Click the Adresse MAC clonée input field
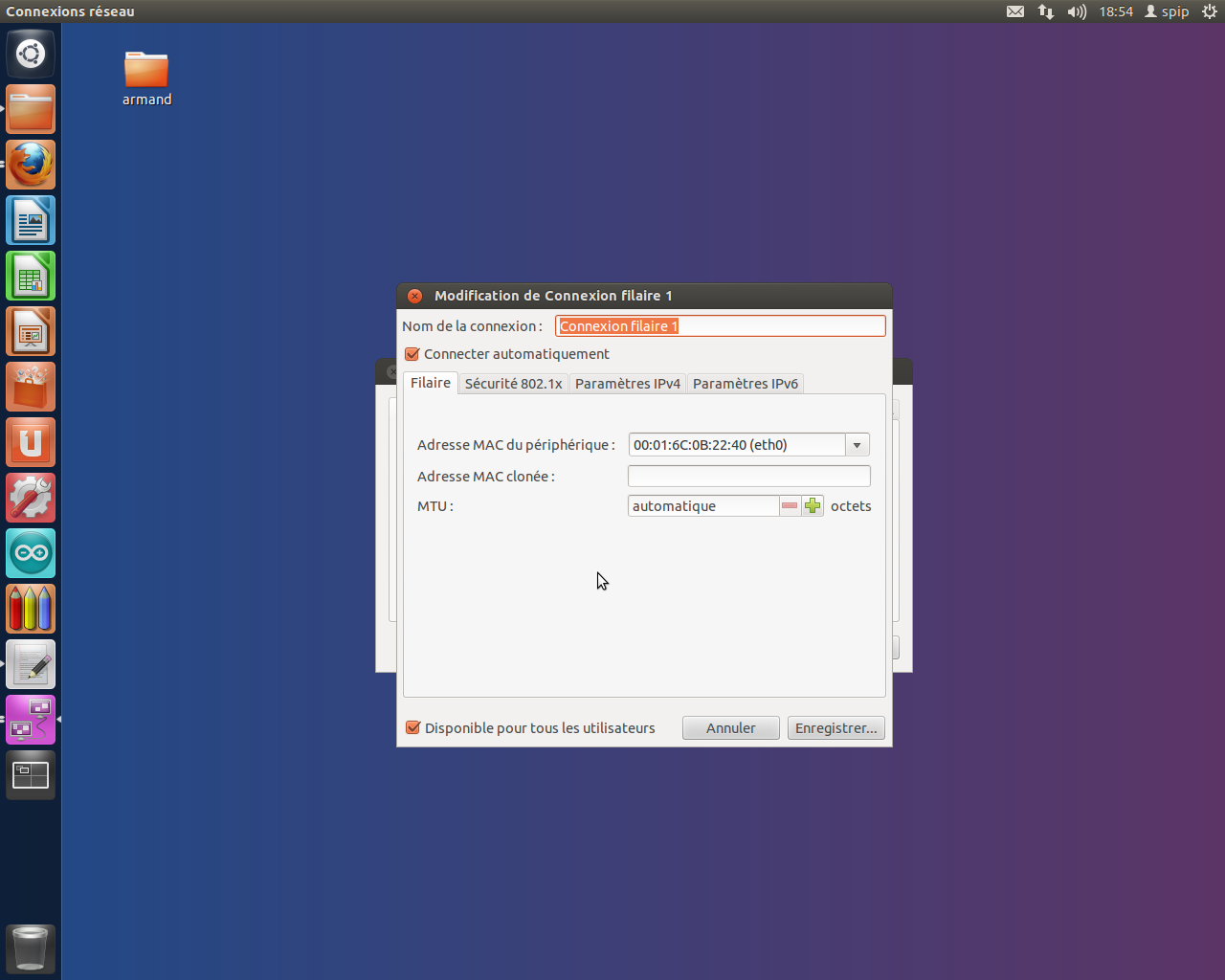The height and width of the screenshot is (980, 1225). point(748,477)
